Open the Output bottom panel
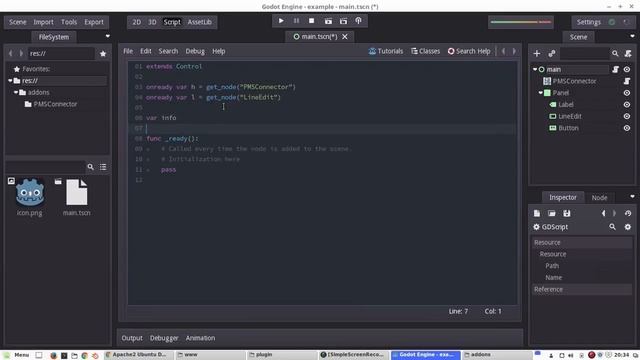 tap(132, 338)
